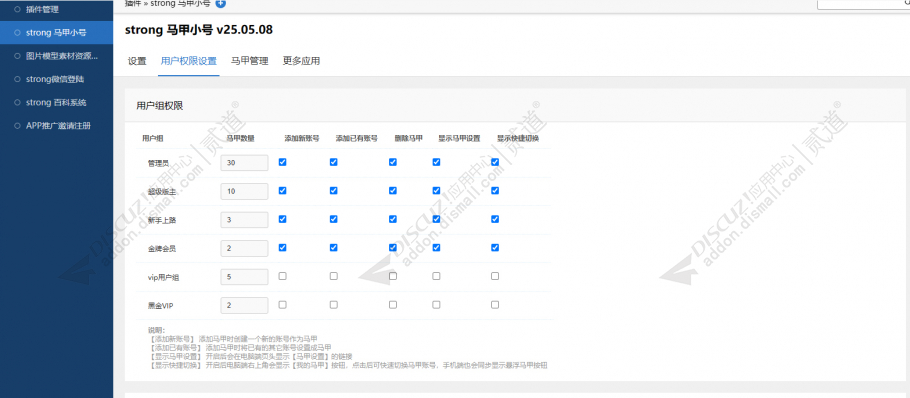Click the 【显示快捷切换】 note line

tap(348, 366)
